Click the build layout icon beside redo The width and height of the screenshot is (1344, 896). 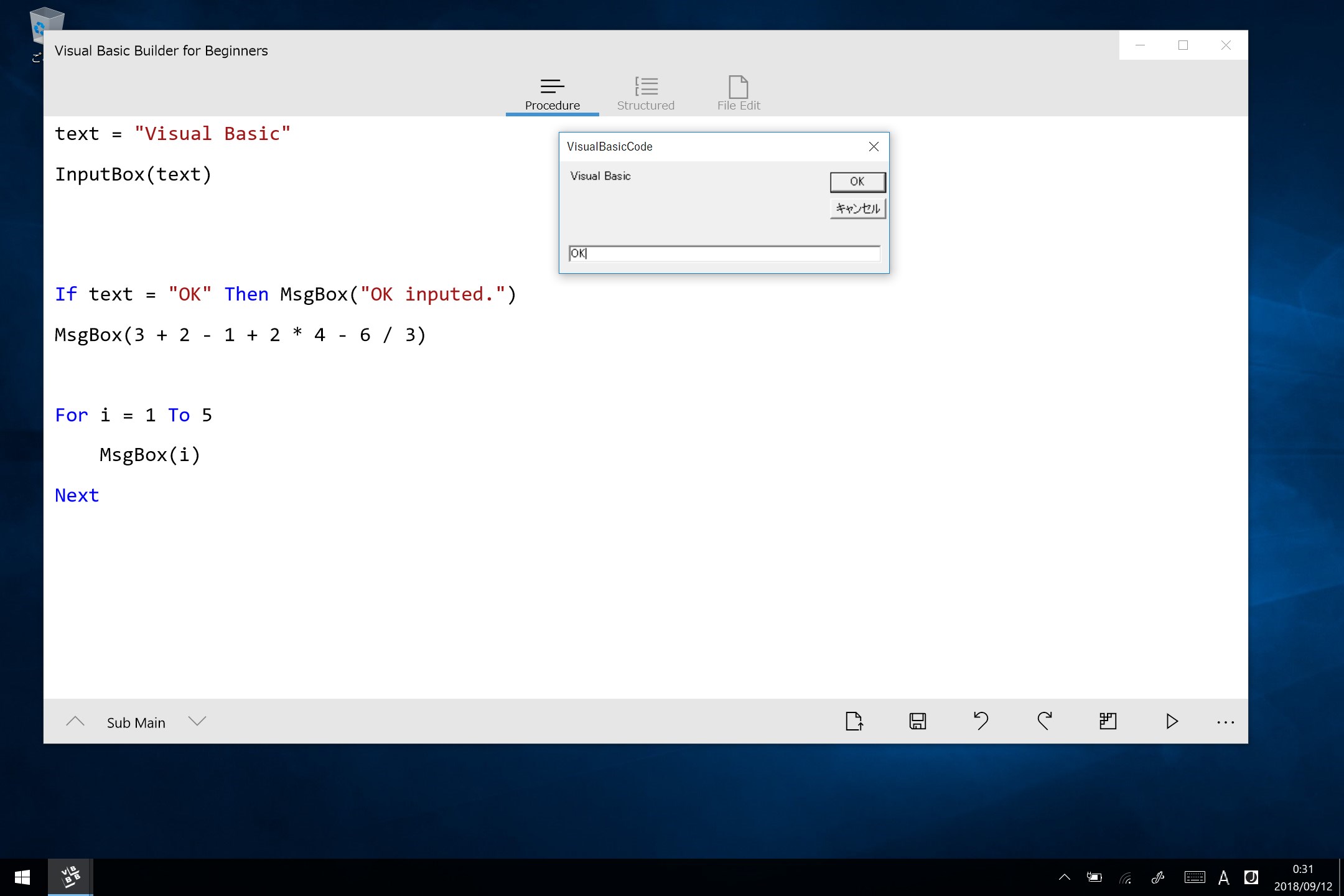[1108, 721]
